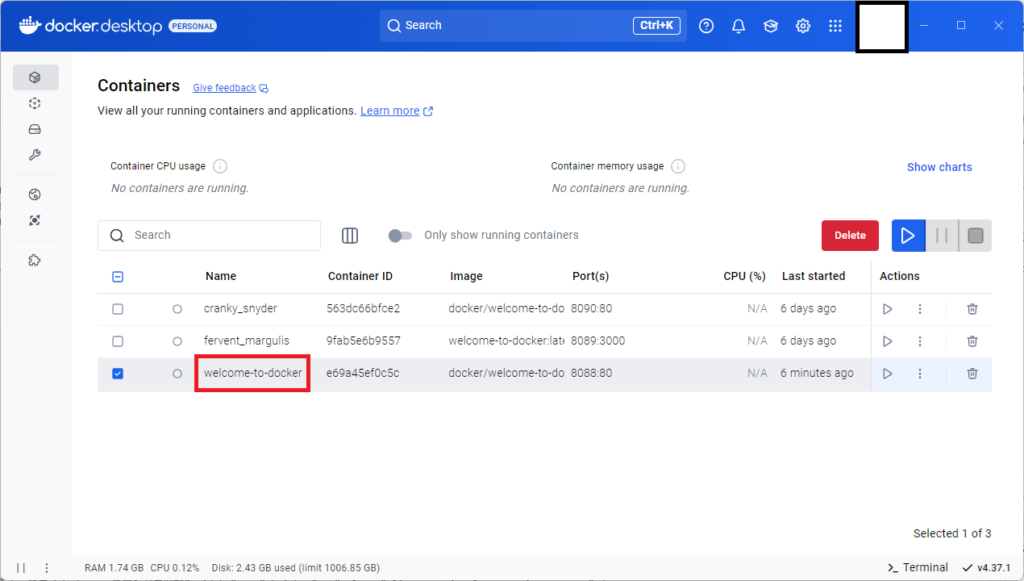Viewport: 1024px width, 581px height.
Task: Sort by Last started column header
Action: point(814,277)
